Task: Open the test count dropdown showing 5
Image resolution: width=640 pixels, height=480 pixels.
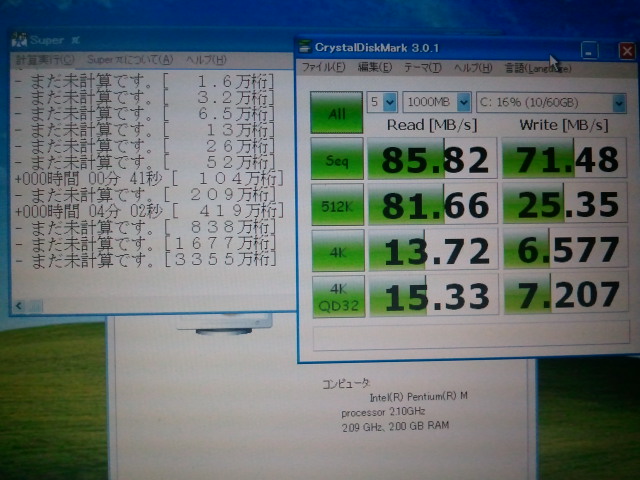Action: pyautogui.click(x=382, y=102)
